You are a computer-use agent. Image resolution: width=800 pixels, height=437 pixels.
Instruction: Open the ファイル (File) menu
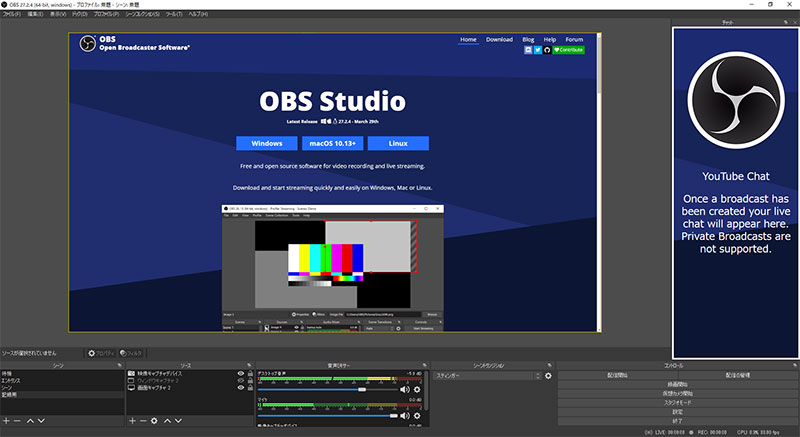pos(13,14)
